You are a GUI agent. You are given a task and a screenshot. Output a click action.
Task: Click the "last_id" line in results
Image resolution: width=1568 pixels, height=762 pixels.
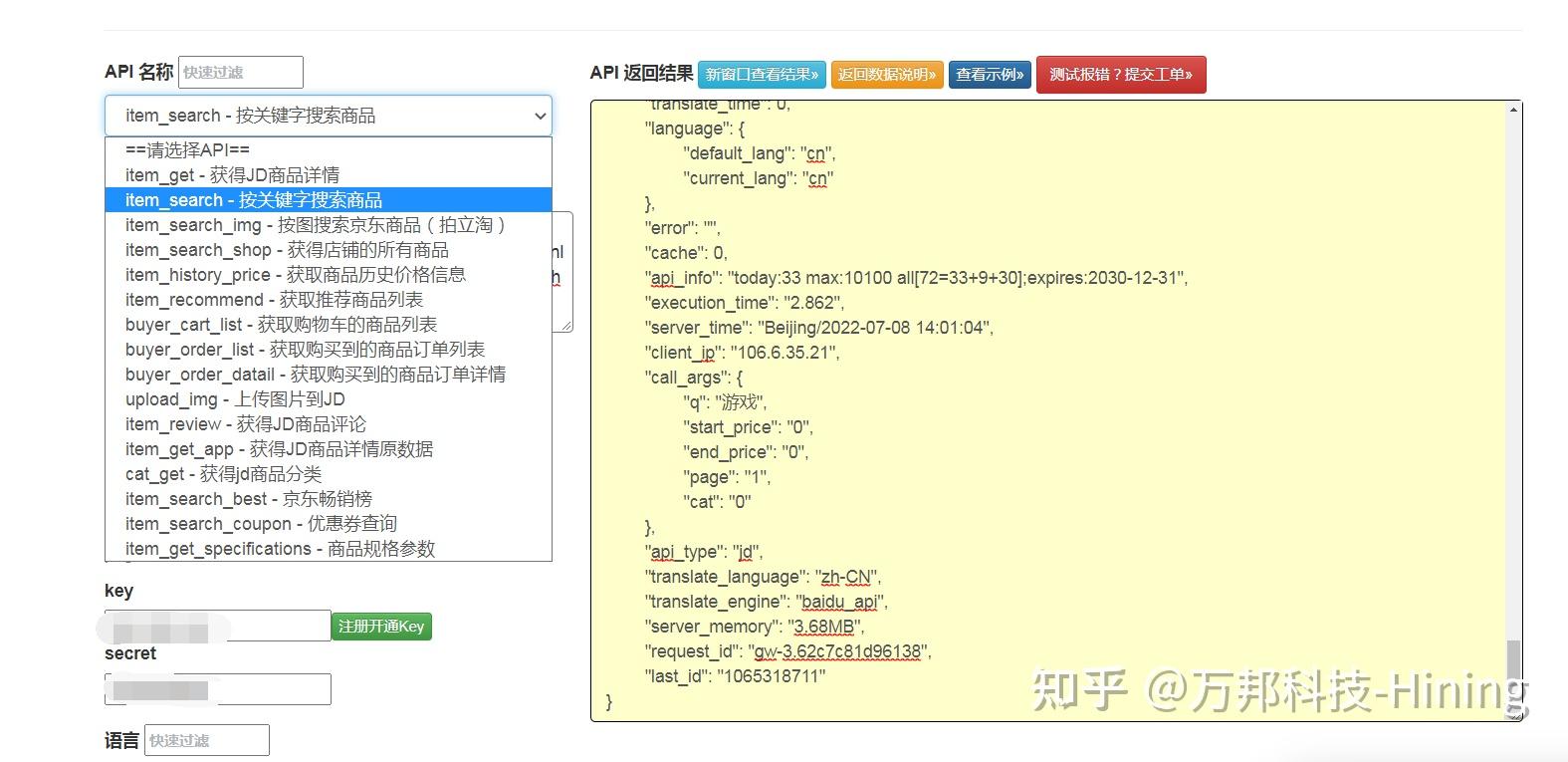pos(735,676)
